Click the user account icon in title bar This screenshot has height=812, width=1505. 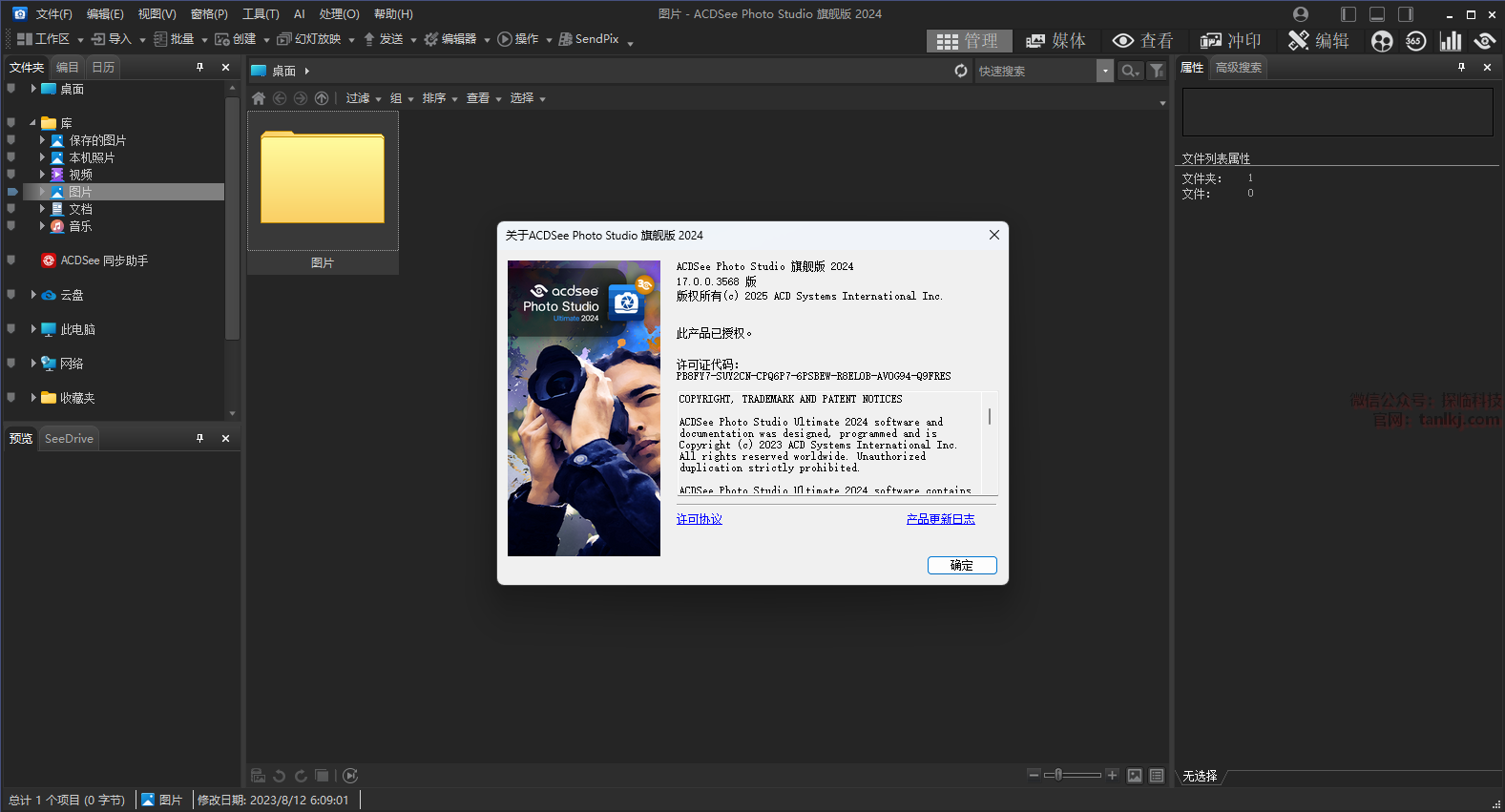1301,14
